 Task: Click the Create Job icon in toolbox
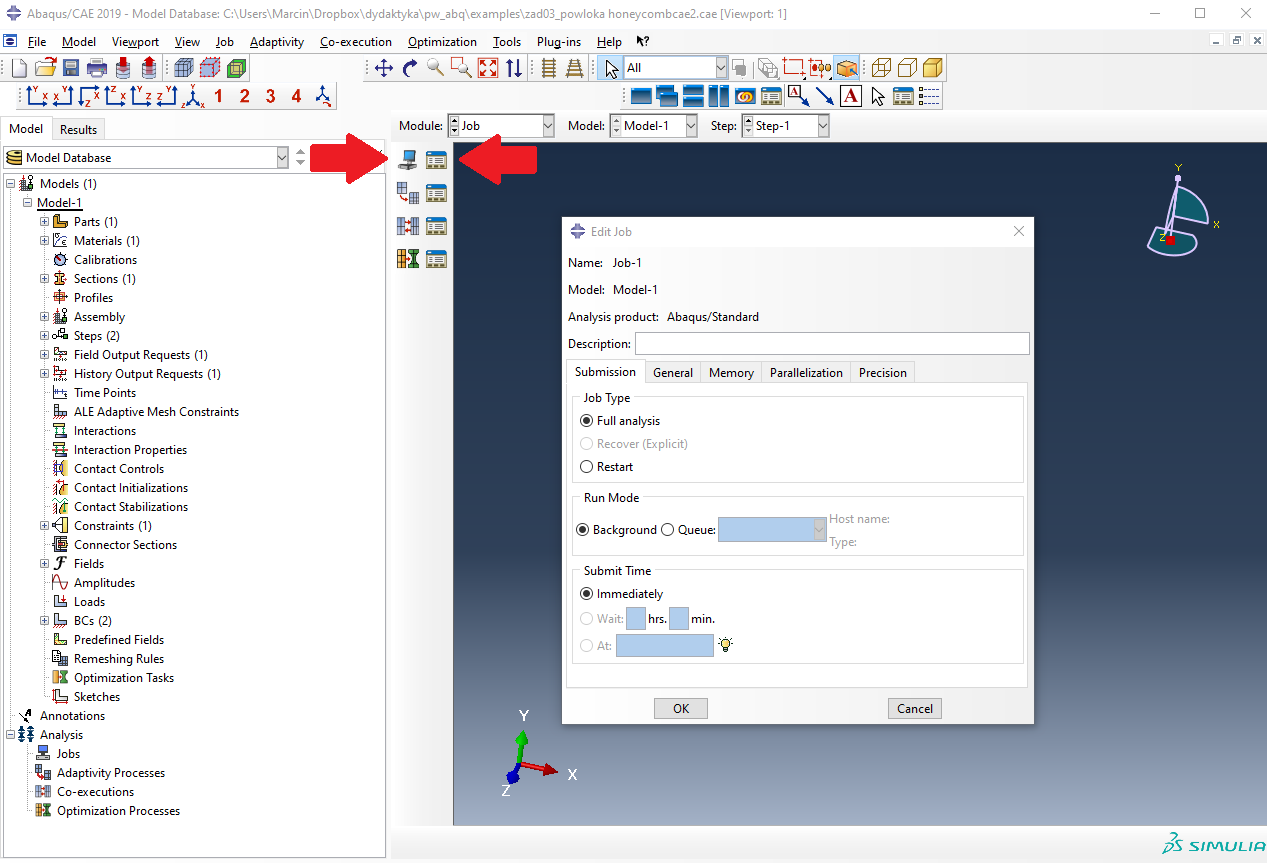[408, 160]
